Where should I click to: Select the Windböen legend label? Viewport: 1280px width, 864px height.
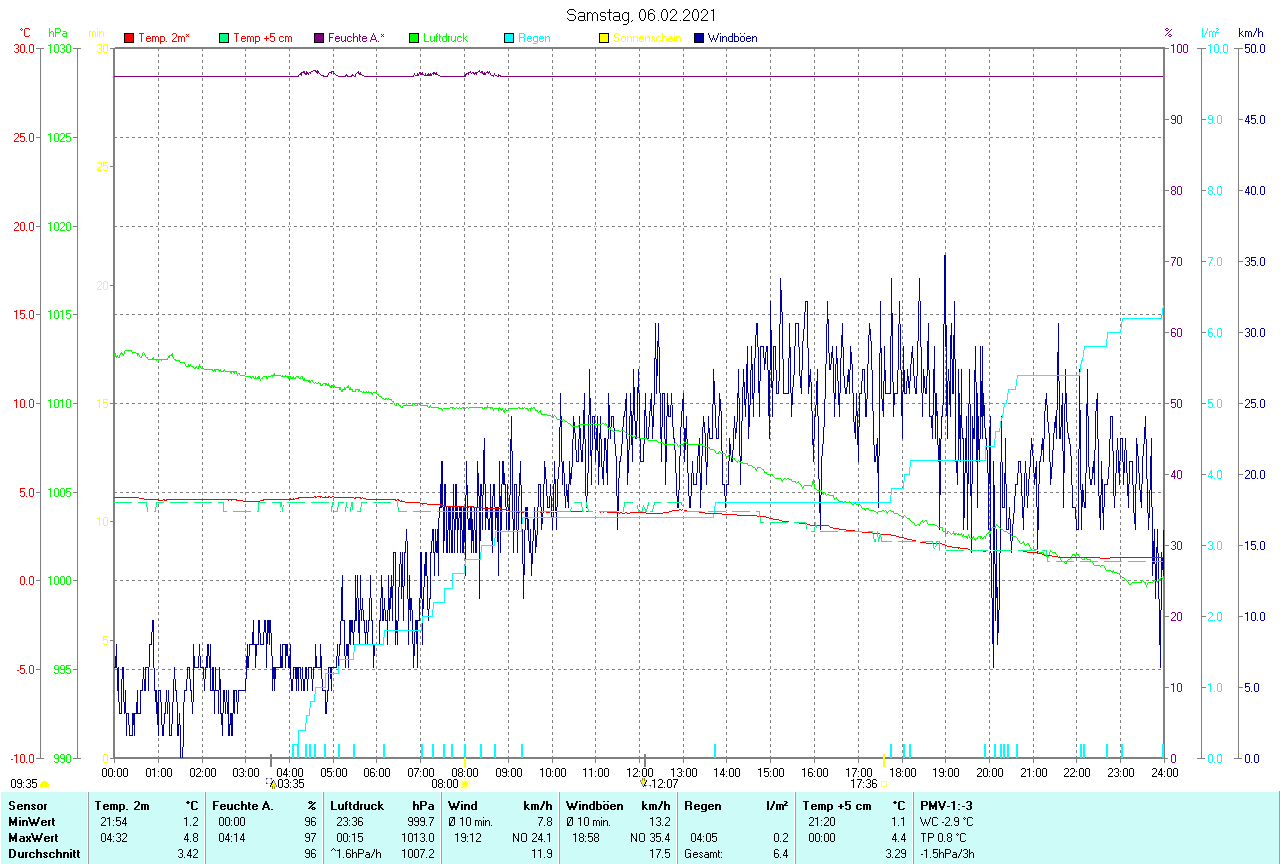pyautogui.click(x=732, y=38)
